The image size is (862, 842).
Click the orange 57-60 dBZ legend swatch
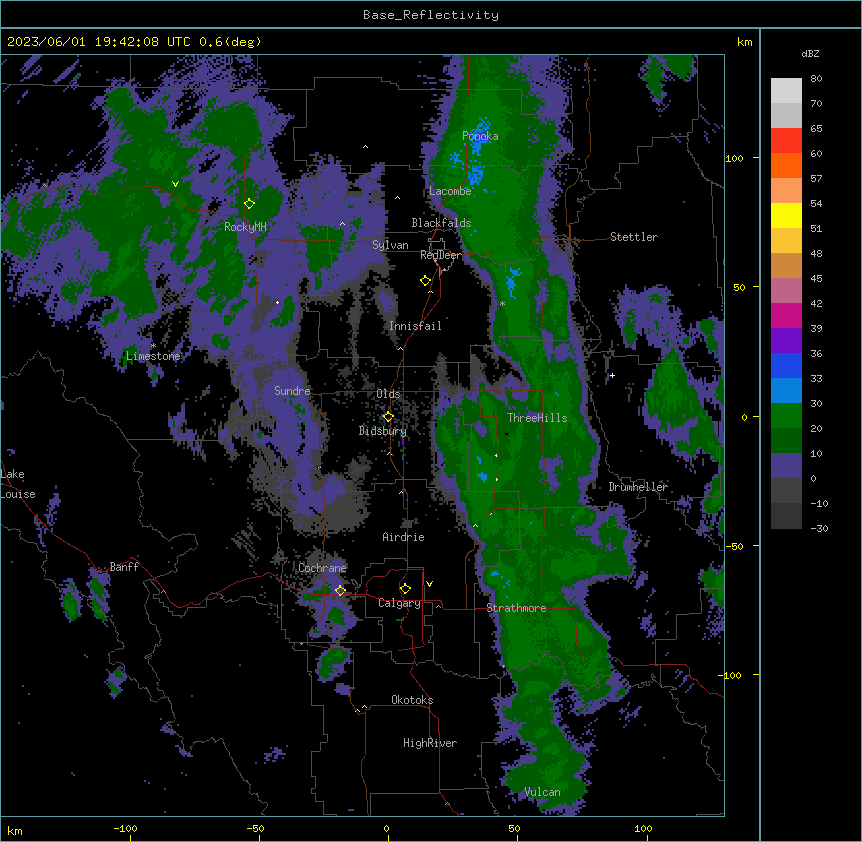click(x=786, y=165)
